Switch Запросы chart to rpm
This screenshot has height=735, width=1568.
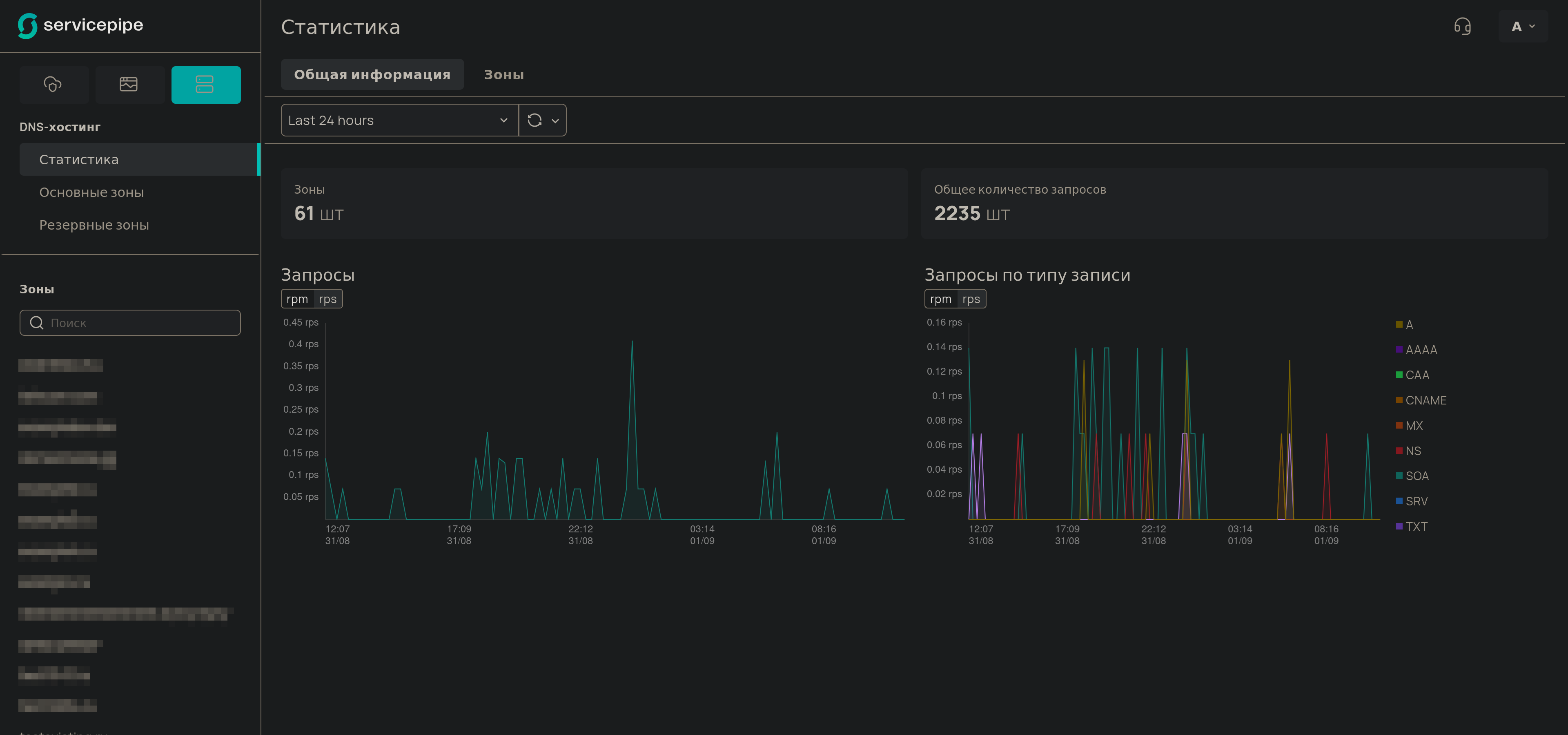click(297, 299)
